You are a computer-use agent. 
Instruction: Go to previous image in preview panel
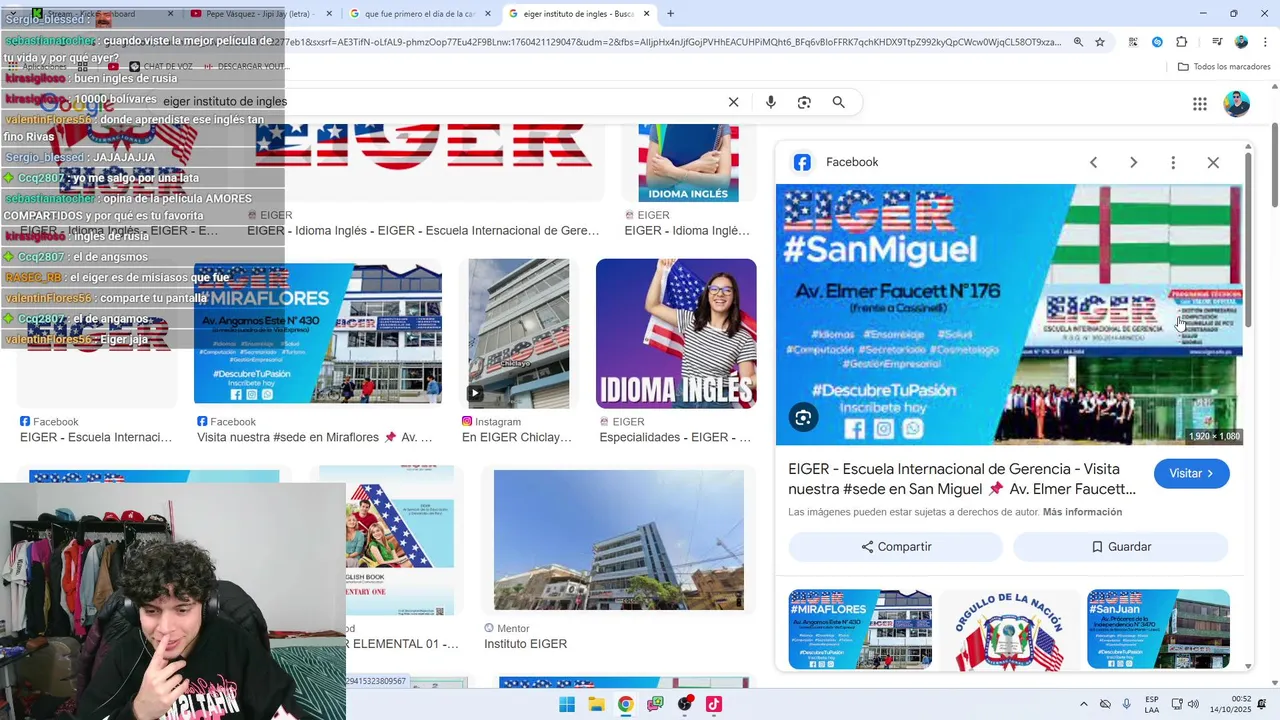click(x=1093, y=162)
